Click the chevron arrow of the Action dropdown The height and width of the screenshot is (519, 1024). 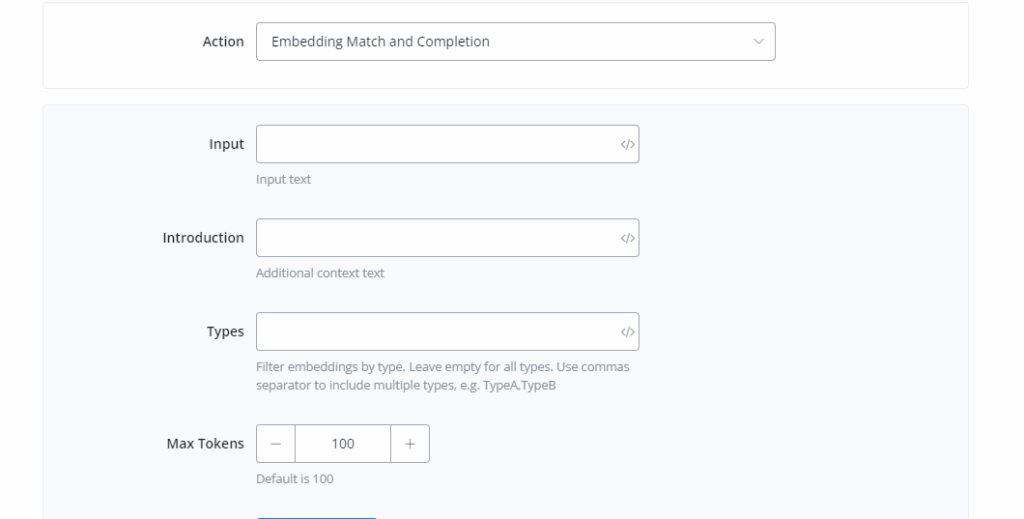click(758, 42)
